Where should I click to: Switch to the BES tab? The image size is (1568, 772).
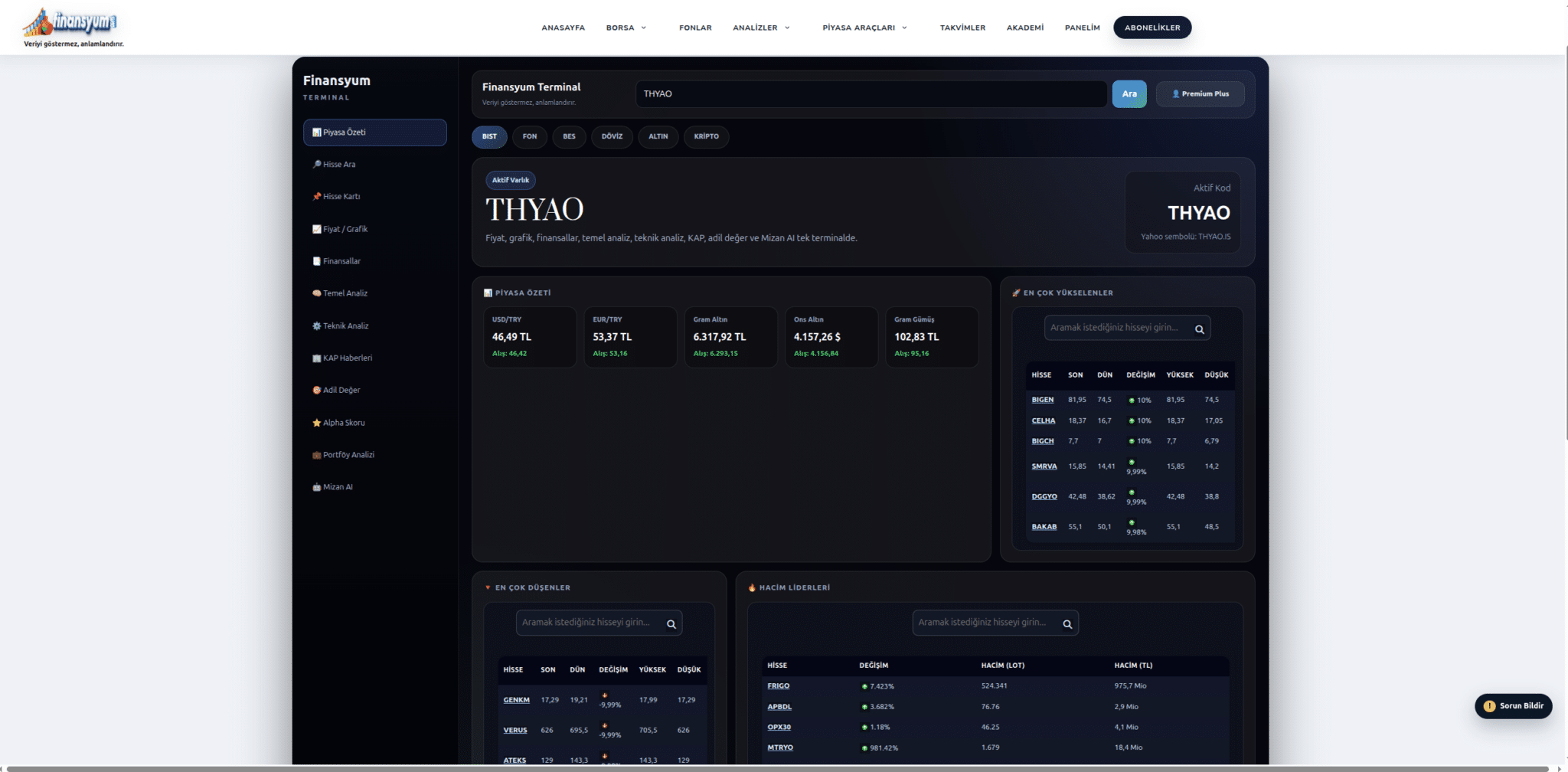tap(569, 136)
